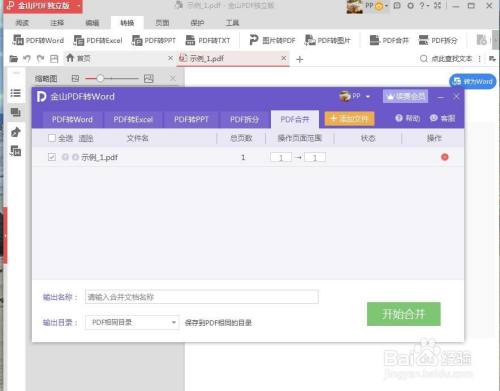The image size is (500, 391).
Task: Uncheck the 示例_1.pdf file checkbox
Action: pyautogui.click(x=52, y=157)
